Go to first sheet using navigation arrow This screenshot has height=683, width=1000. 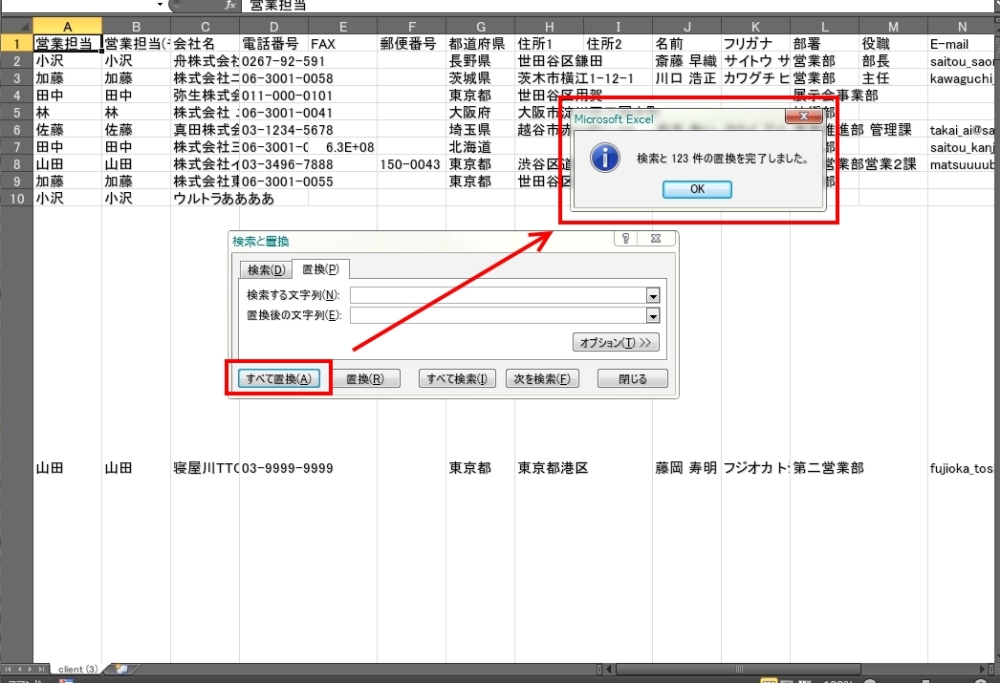pos(9,668)
